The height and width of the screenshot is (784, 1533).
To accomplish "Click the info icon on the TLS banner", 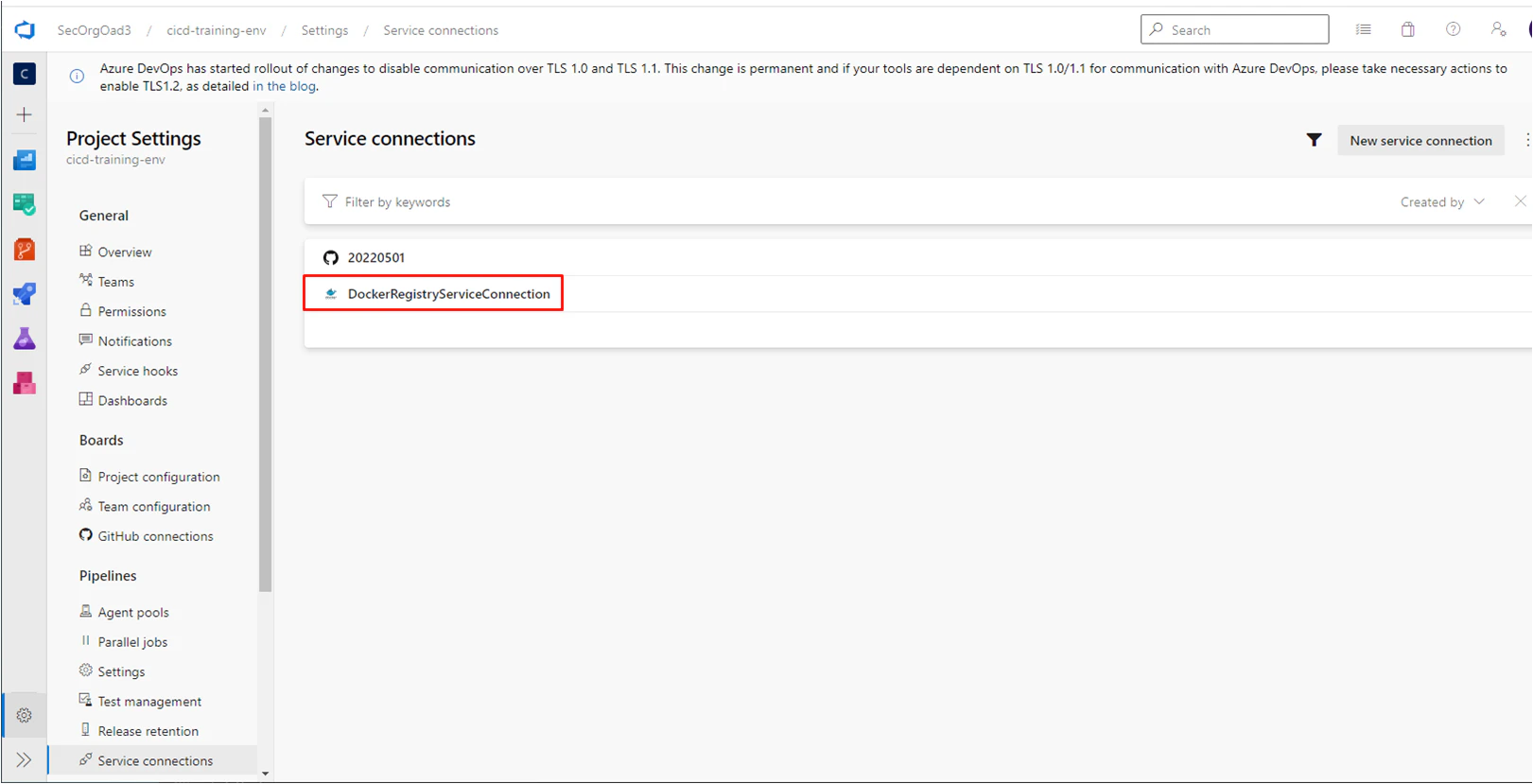I will click(x=77, y=76).
